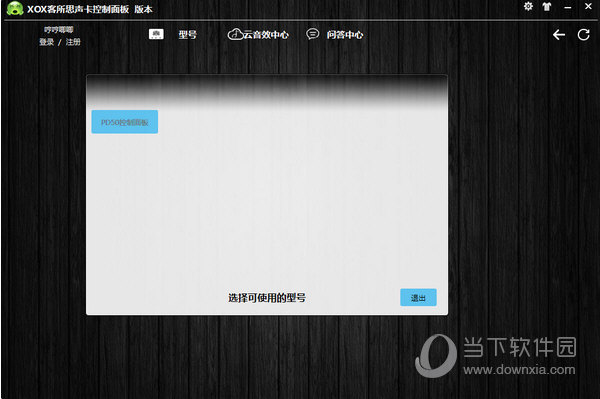Select the PD50控制面板 button
The width and height of the screenshot is (600, 399).
pyautogui.click(x=125, y=122)
